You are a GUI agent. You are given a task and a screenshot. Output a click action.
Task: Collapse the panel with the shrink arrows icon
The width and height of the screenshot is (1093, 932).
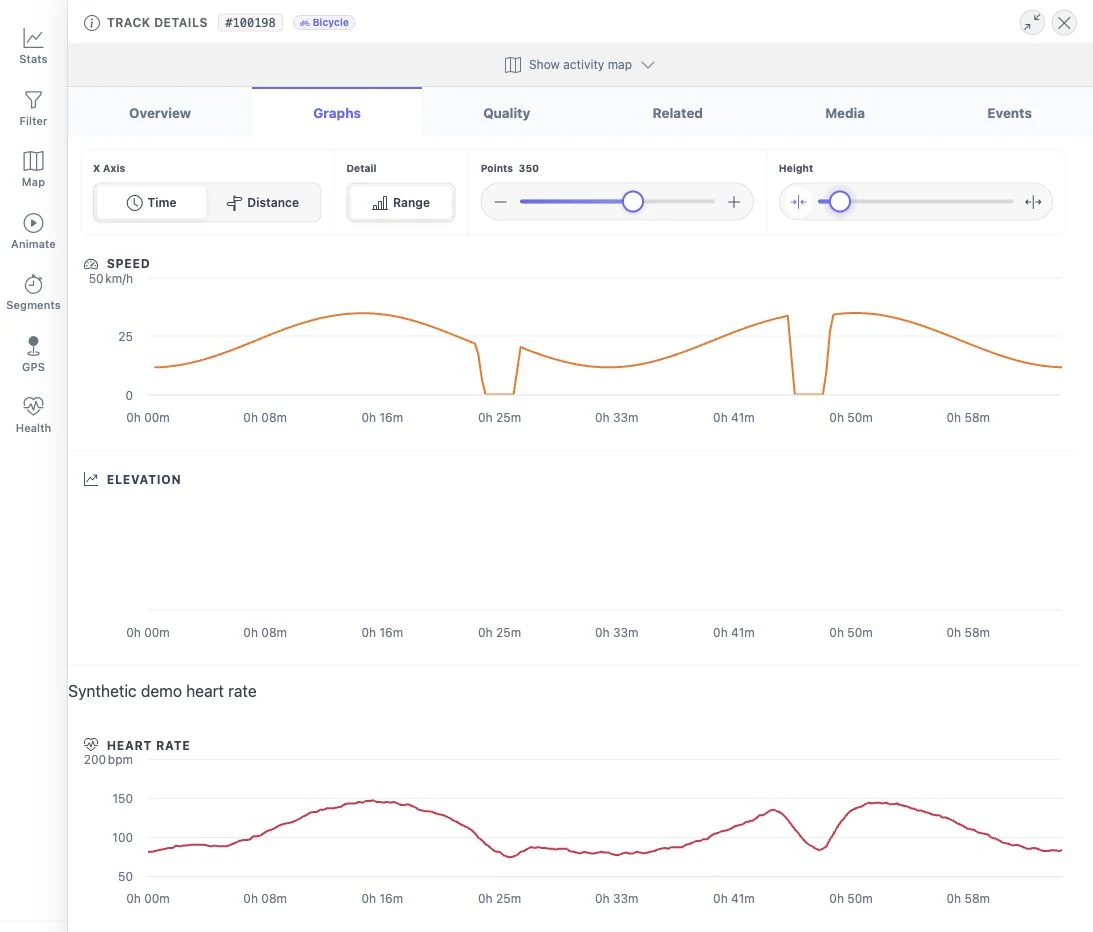(1032, 23)
